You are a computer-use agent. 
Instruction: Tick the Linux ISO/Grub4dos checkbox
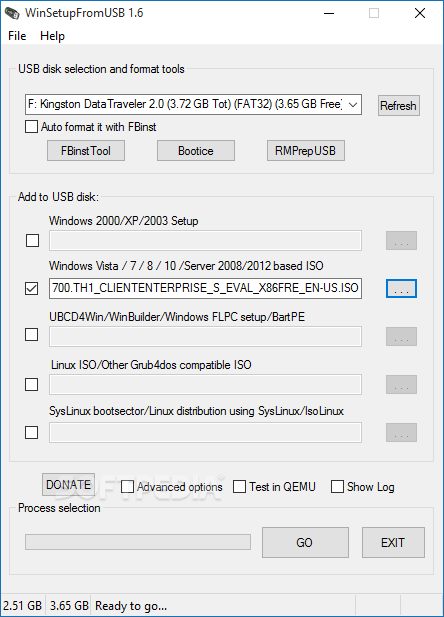pos(31,384)
